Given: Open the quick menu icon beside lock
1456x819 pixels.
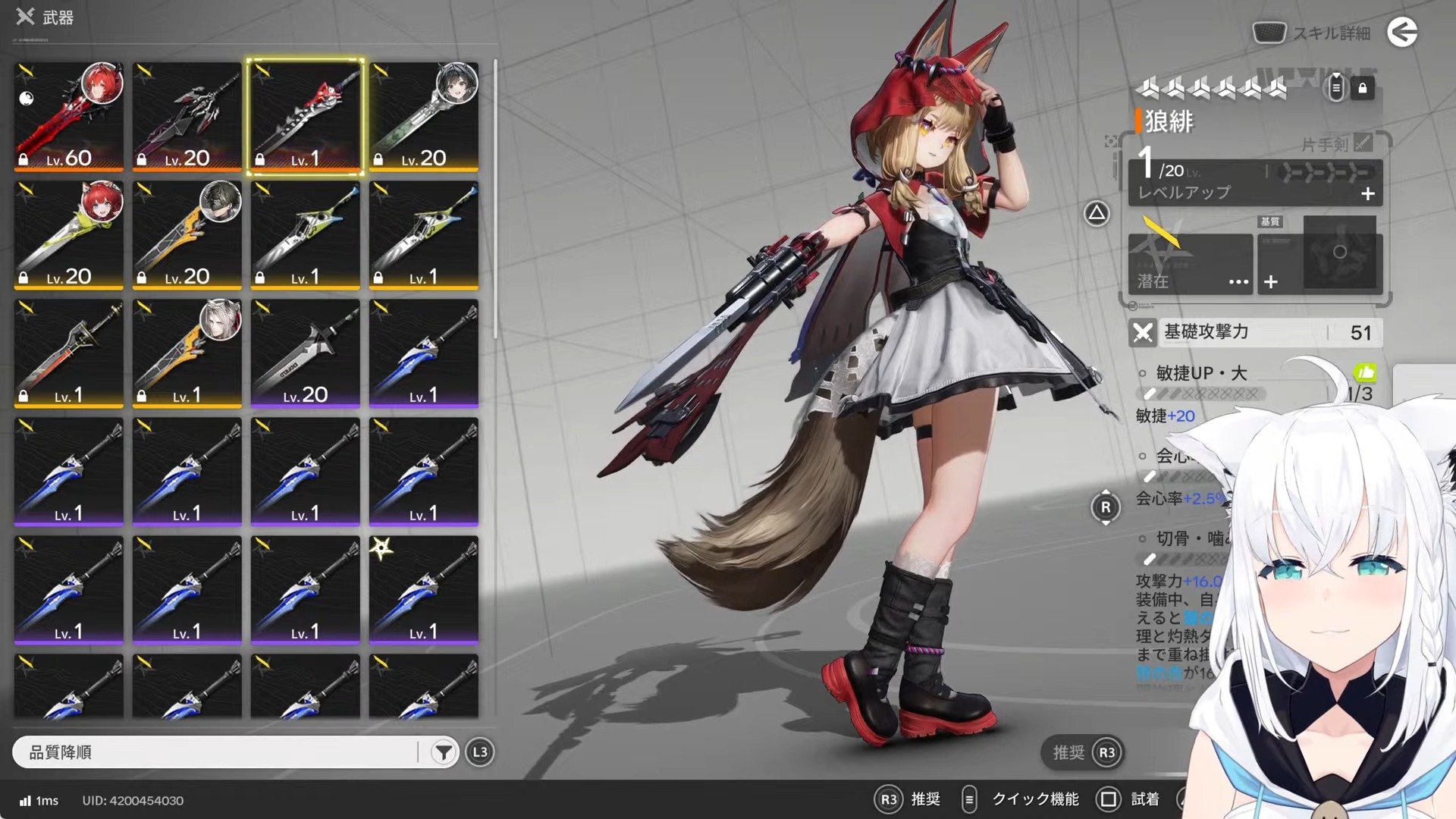Looking at the screenshot, I should pos(1336,88).
